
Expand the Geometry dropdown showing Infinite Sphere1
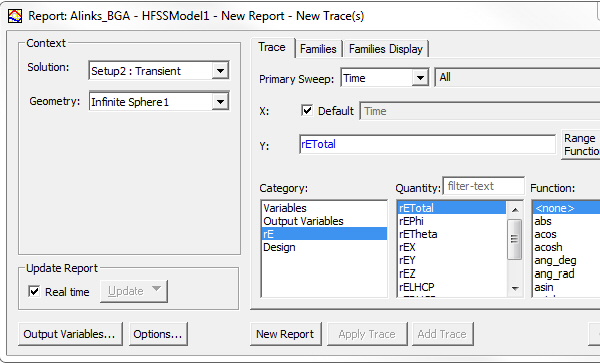click(x=159, y=101)
